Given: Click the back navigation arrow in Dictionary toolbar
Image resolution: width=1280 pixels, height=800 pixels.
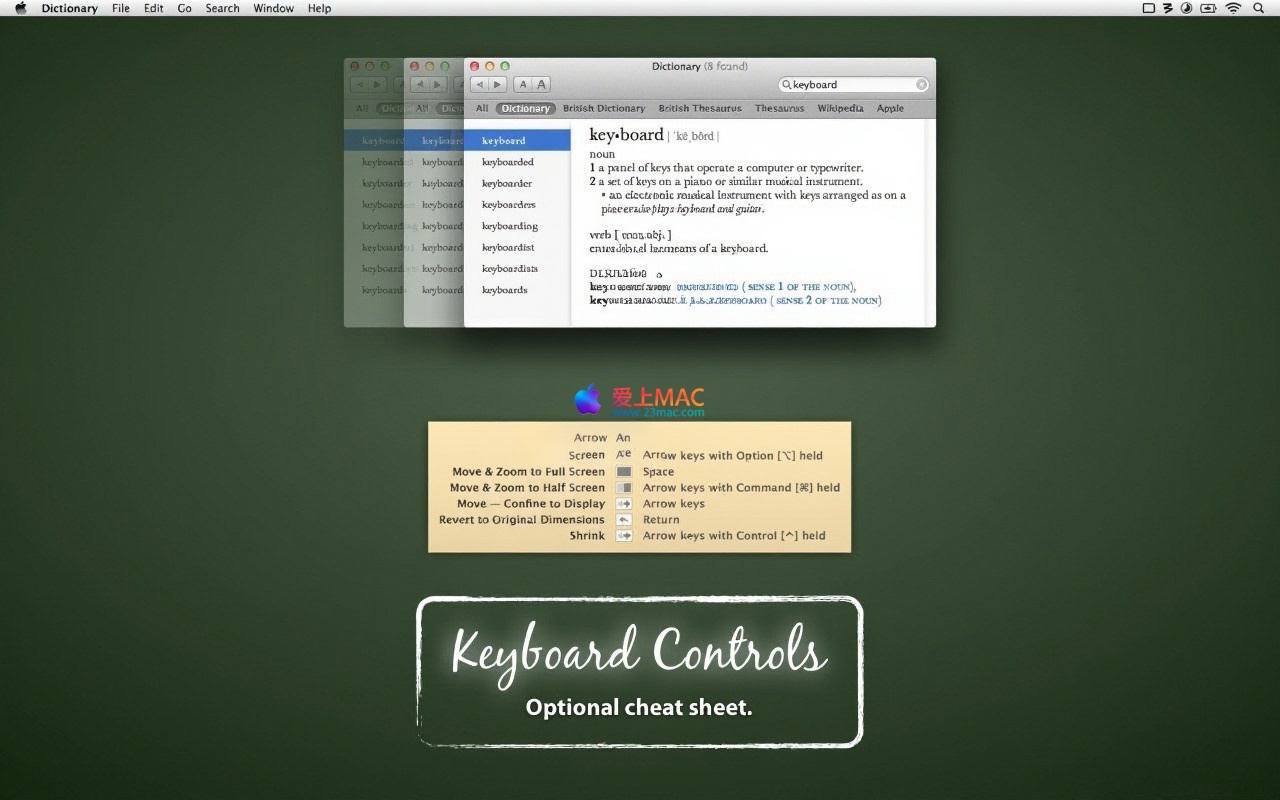Looking at the screenshot, I should pos(479,85).
